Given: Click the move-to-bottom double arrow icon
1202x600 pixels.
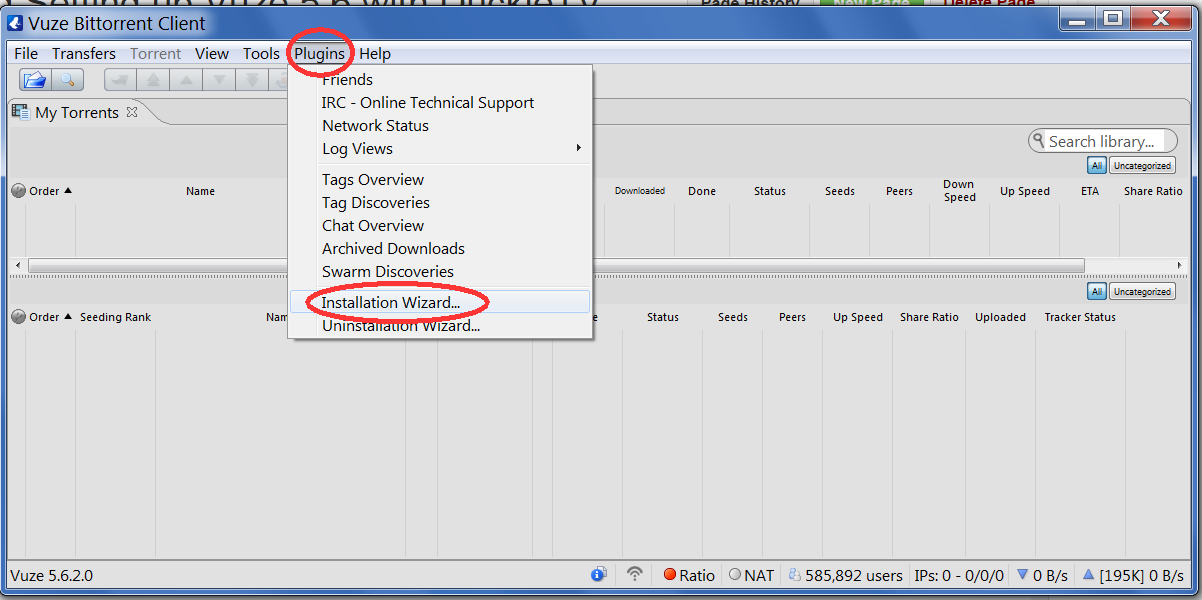Looking at the screenshot, I should point(252,80).
